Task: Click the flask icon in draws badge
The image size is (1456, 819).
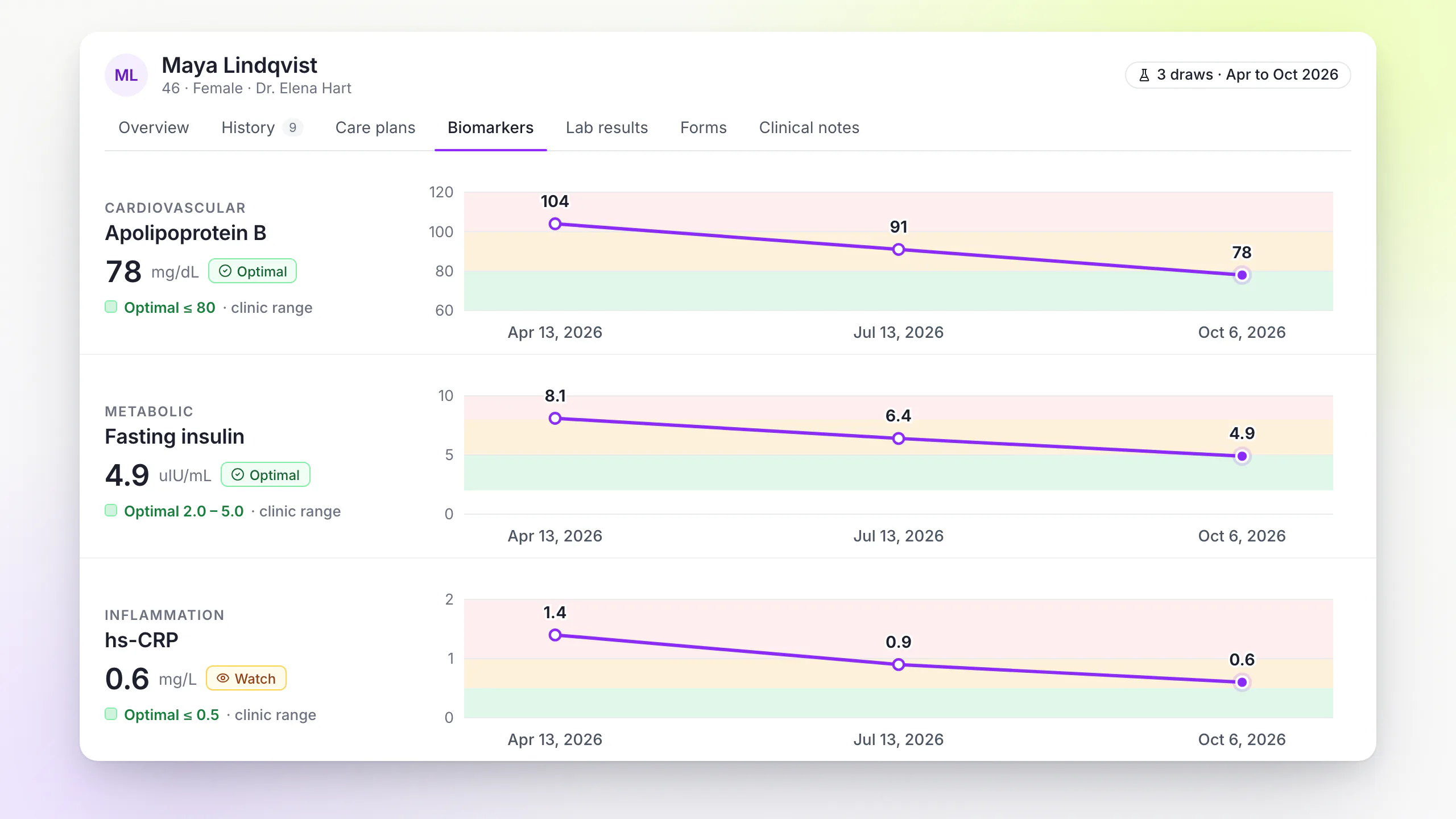Action: coord(1144,75)
